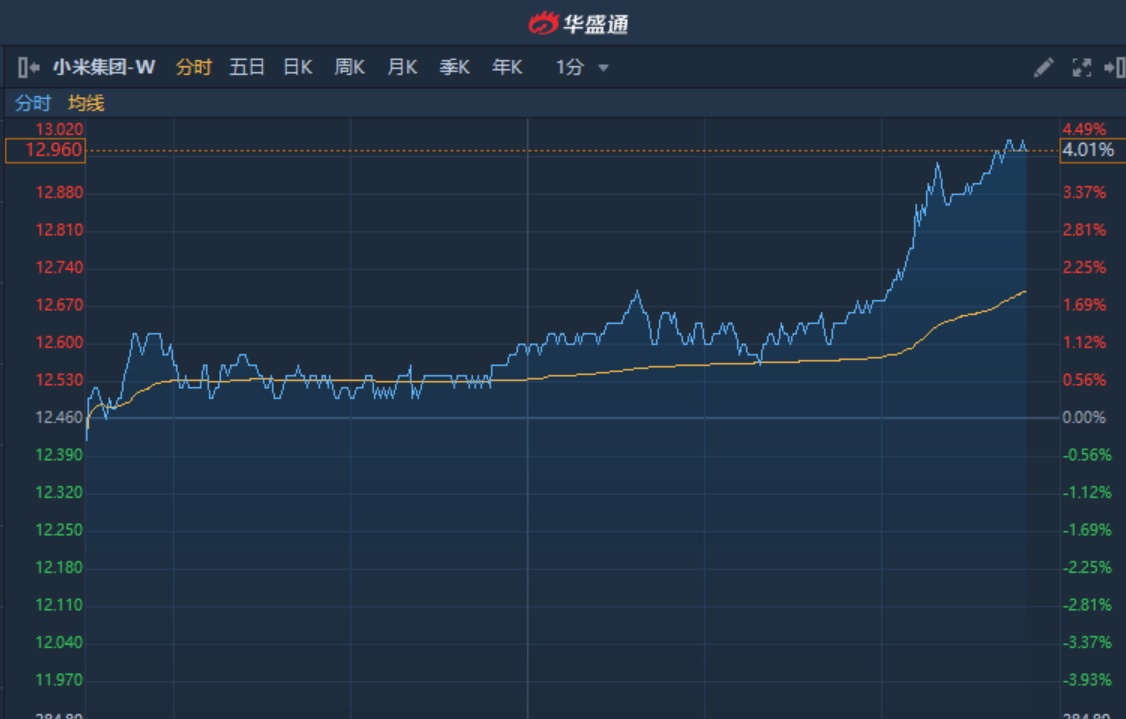Open the 1分 interval dropdown arrow
Screen dimensions: 1126x719
[603, 68]
